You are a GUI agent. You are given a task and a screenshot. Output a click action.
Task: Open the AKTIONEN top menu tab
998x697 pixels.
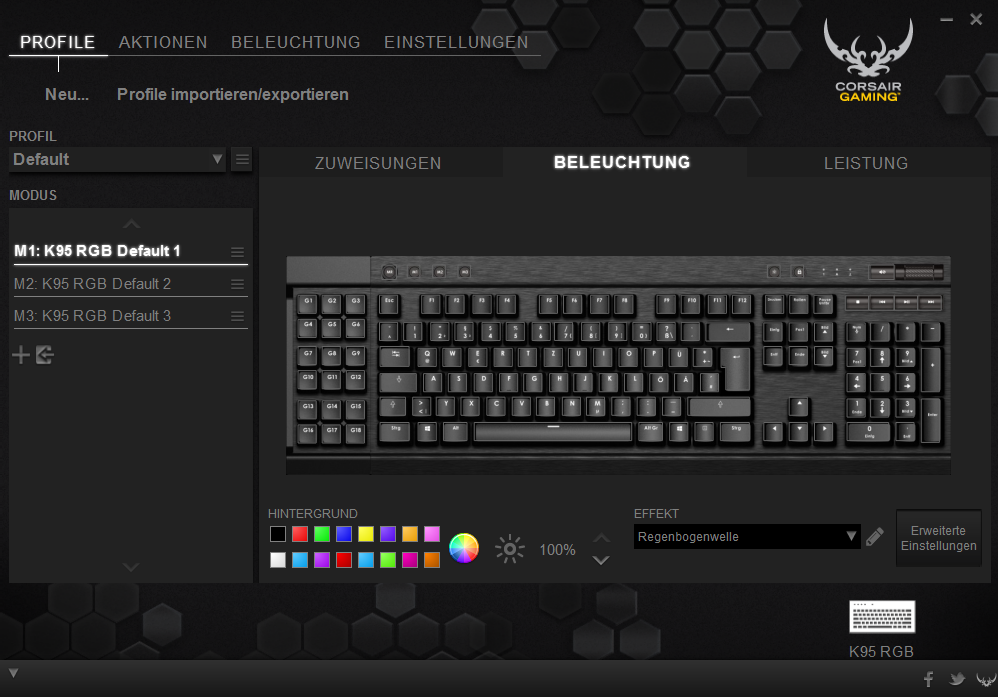point(163,42)
